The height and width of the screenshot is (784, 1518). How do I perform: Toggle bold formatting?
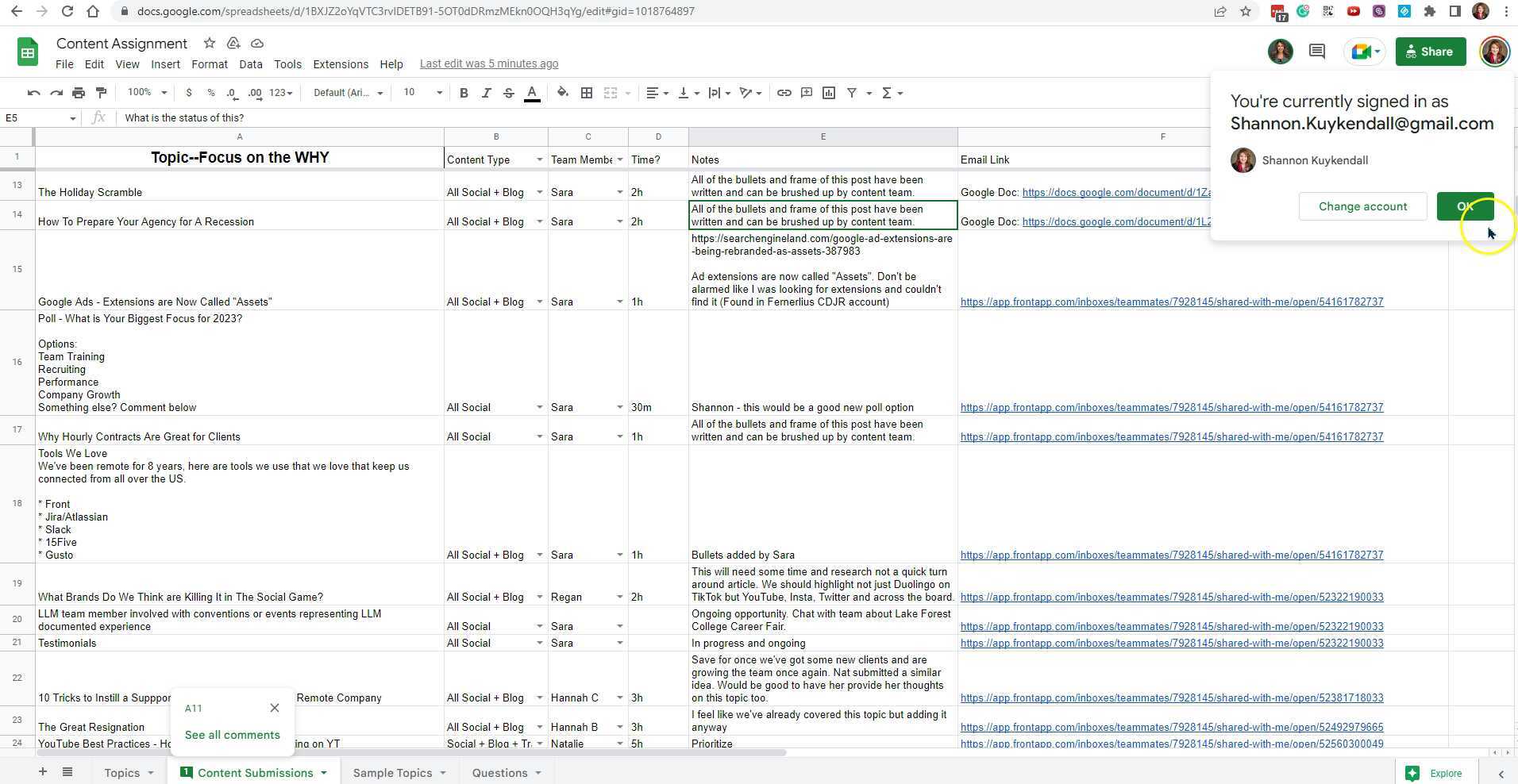464,93
